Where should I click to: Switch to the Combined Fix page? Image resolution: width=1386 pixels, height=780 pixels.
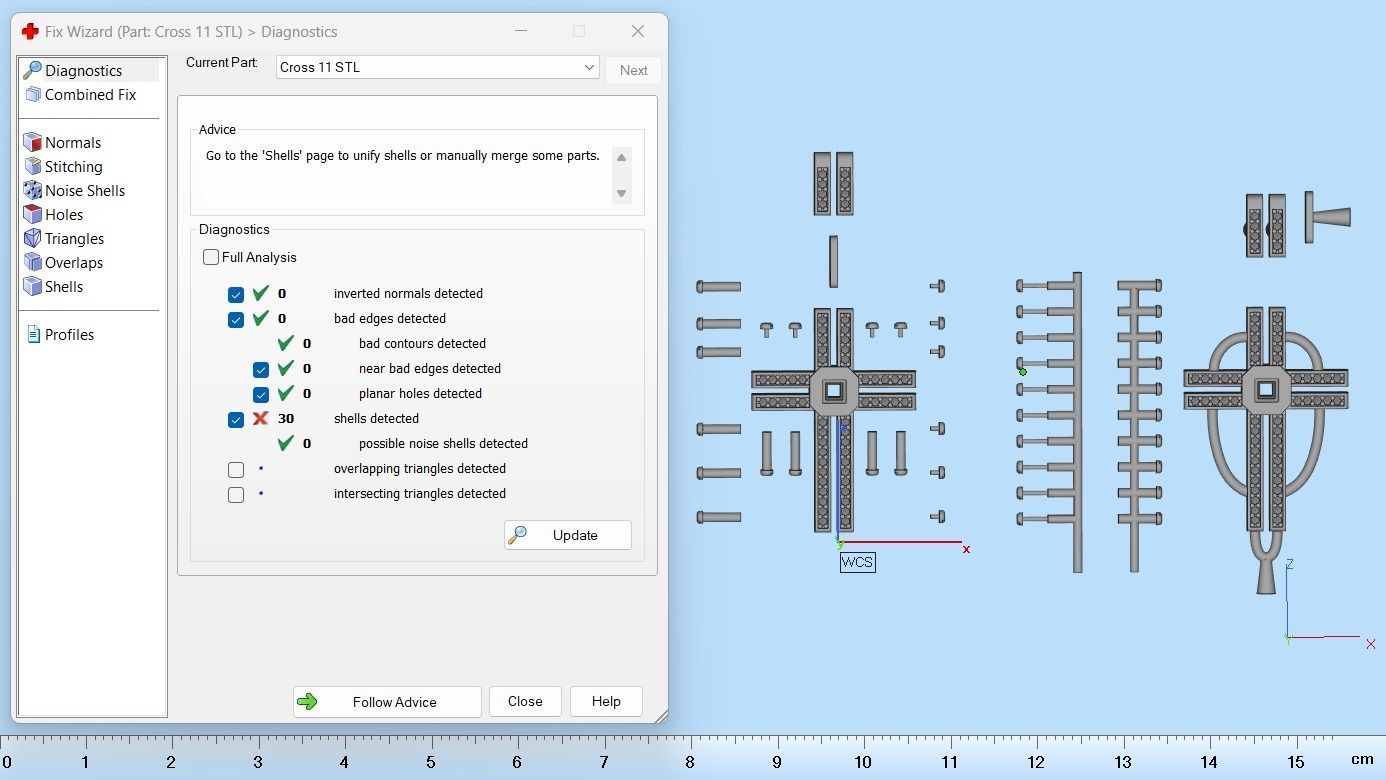90,94
